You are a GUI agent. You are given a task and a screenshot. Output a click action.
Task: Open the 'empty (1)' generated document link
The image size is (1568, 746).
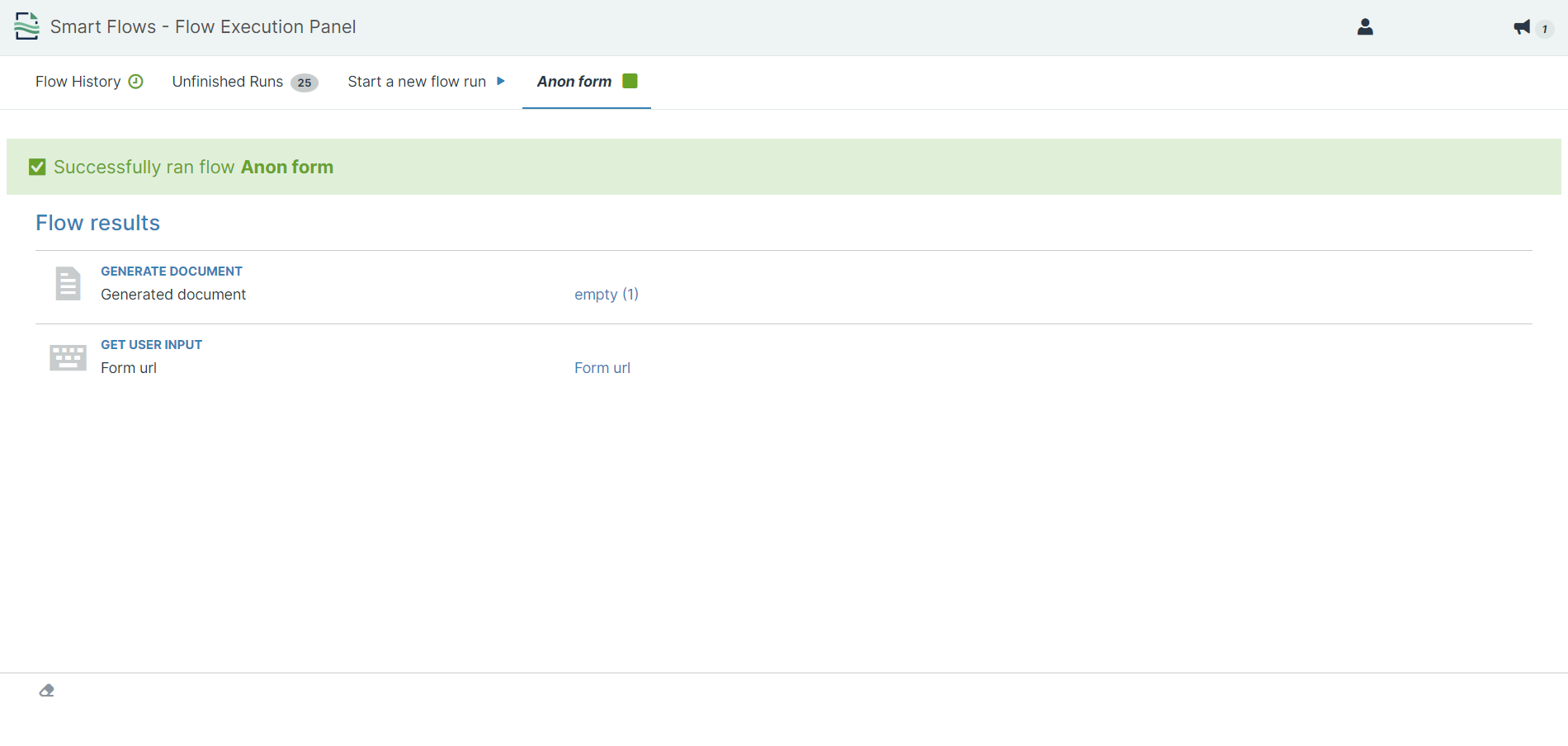tap(606, 295)
